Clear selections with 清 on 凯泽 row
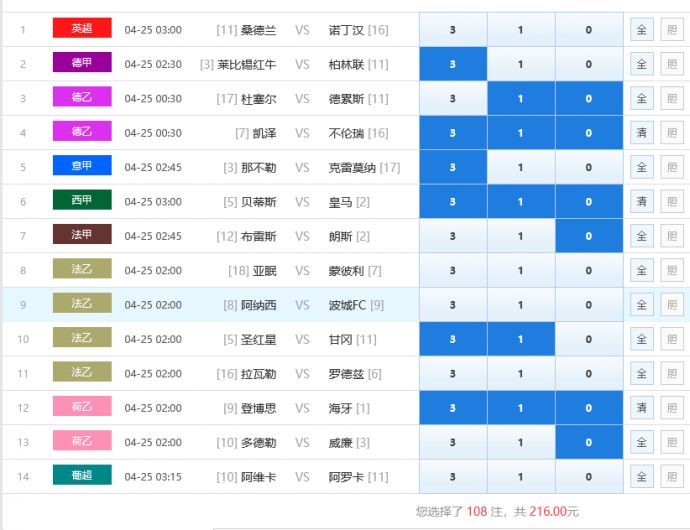690x530 pixels. pos(641,133)
